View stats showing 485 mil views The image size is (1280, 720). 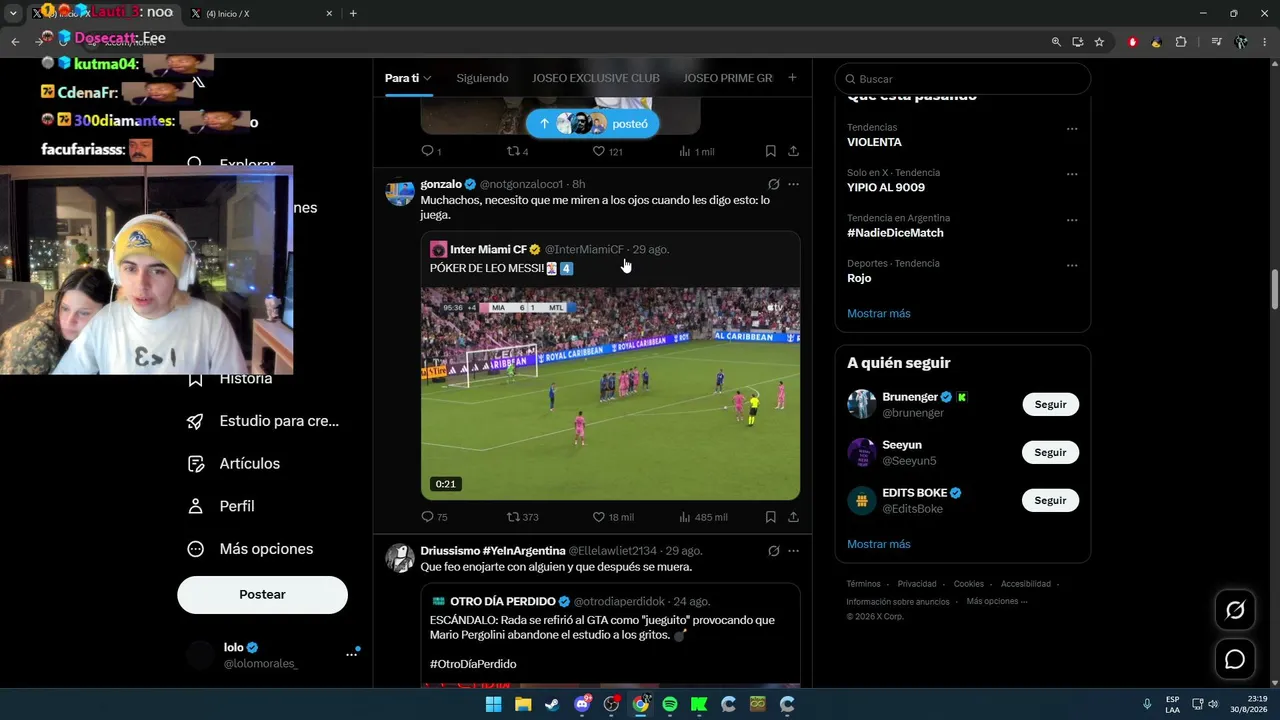[x=703, y=517]
